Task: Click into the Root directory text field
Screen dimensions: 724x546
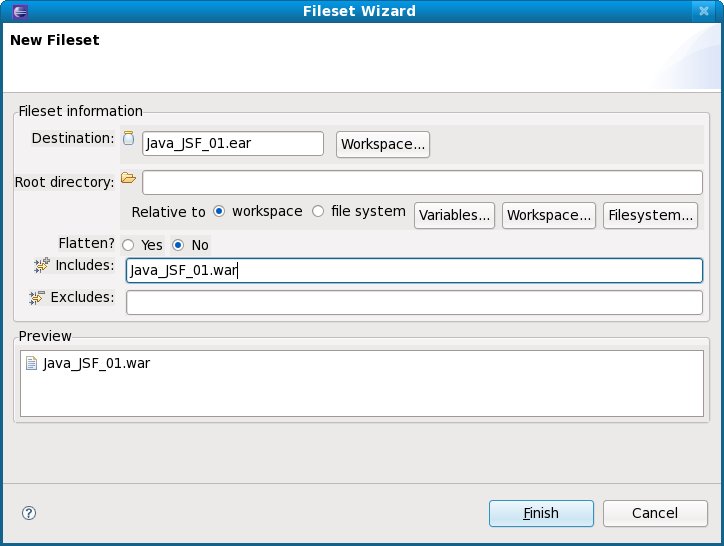Action: [422, 182]
